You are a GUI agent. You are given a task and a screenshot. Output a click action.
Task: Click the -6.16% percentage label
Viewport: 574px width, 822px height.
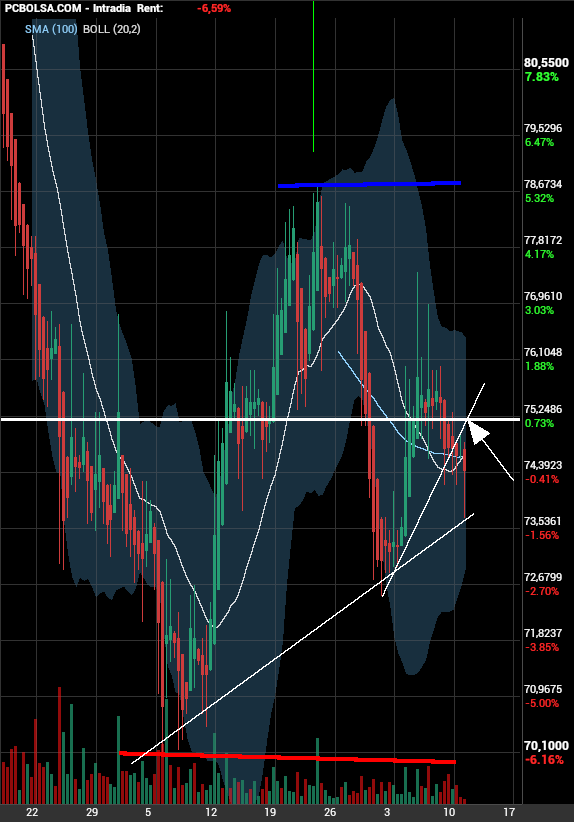544,760
